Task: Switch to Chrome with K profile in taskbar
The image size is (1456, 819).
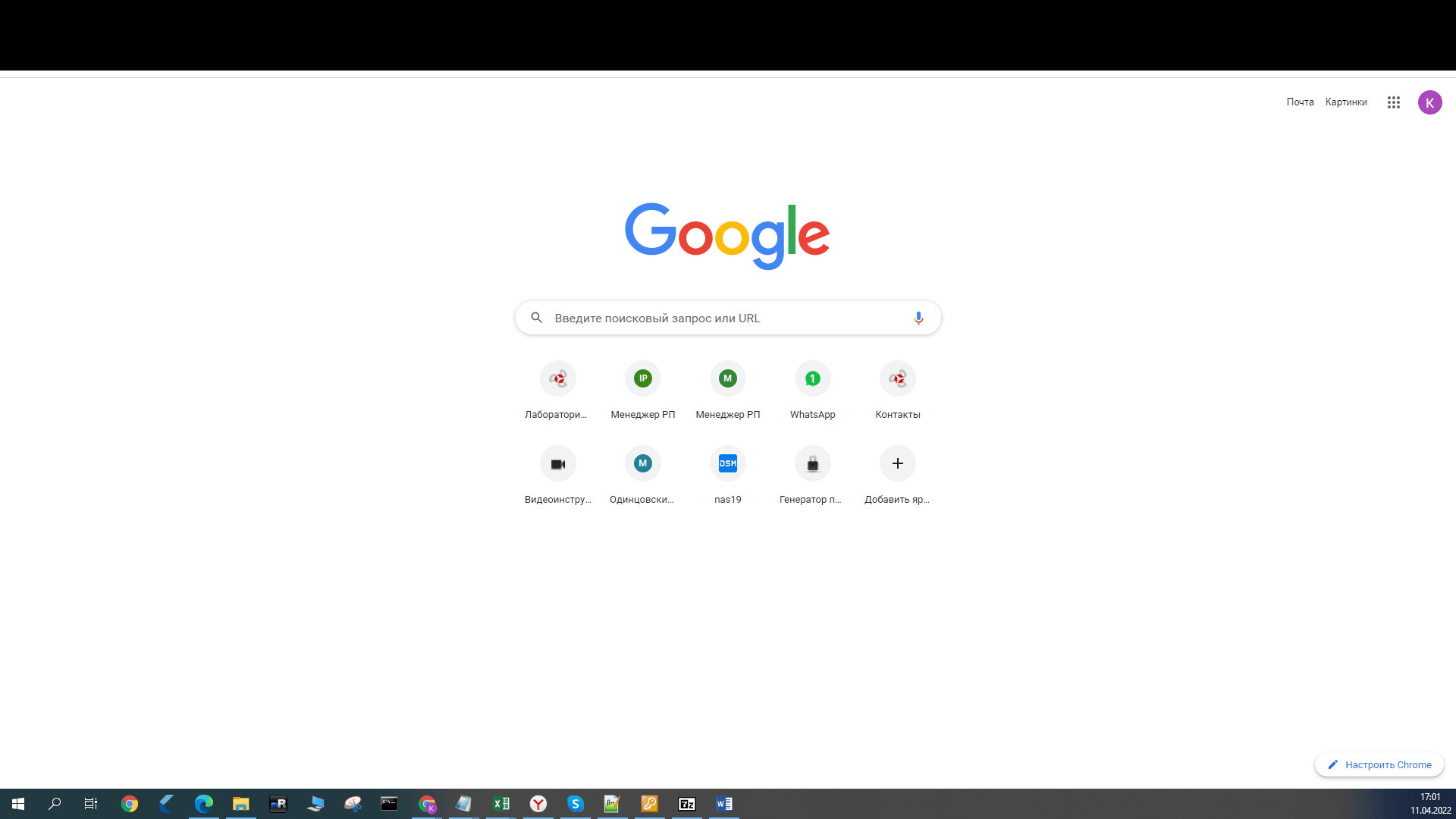Action: (427, 804)
